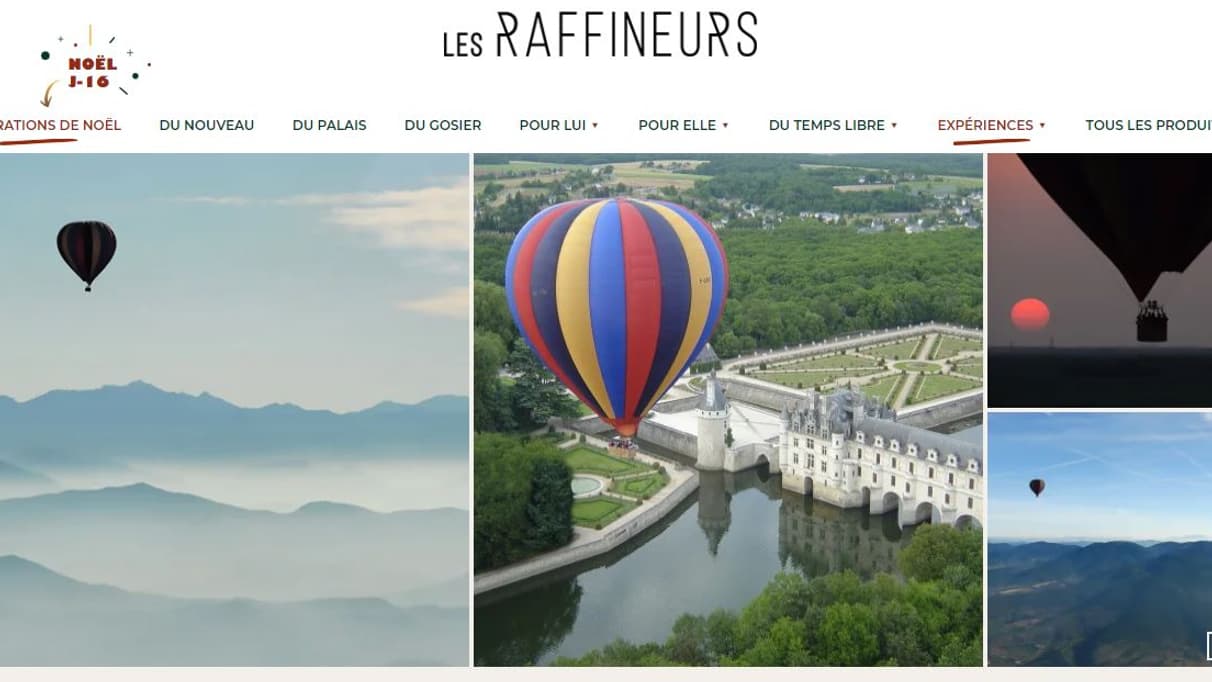Open Décorations de Noël category
The width and height of the screenshot is (1212, 682).
pyautogui.click(x=60, y=125)
